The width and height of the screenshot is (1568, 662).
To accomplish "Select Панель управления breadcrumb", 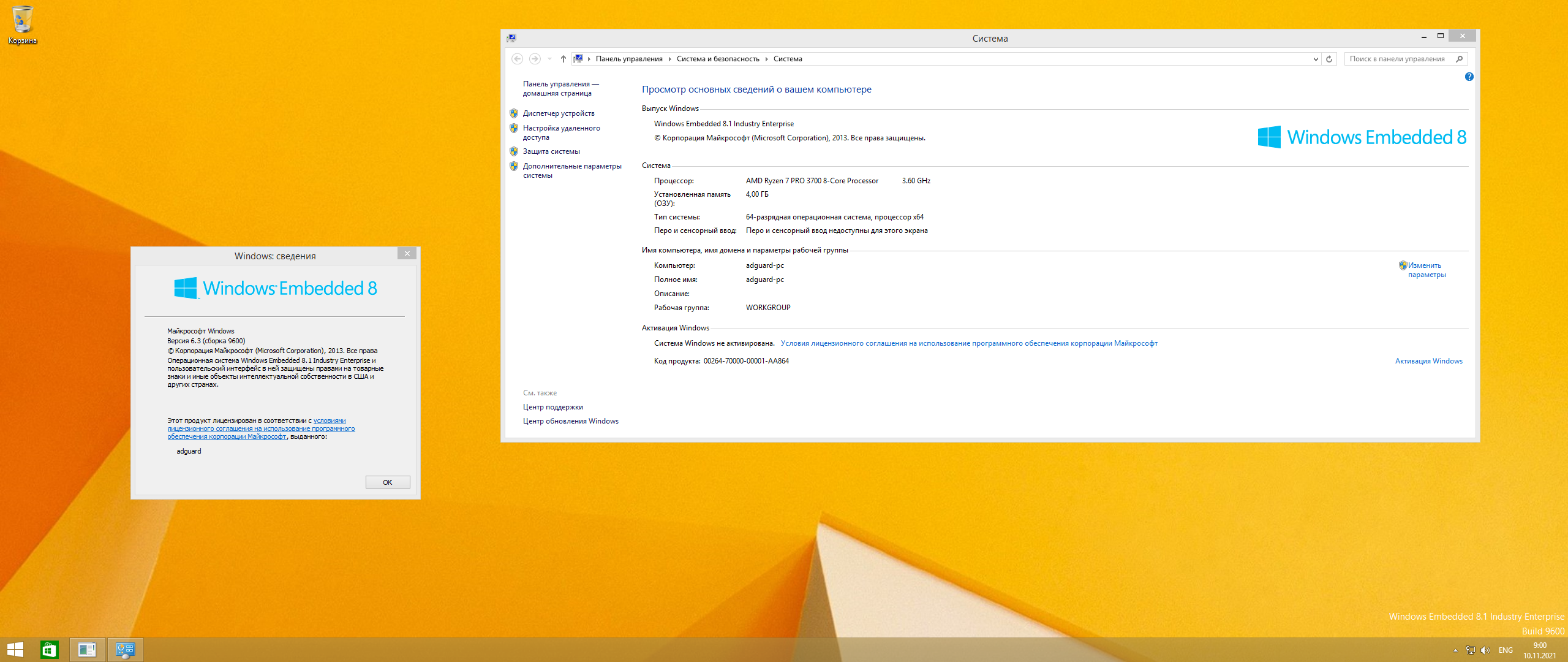I will pos(629,59).
